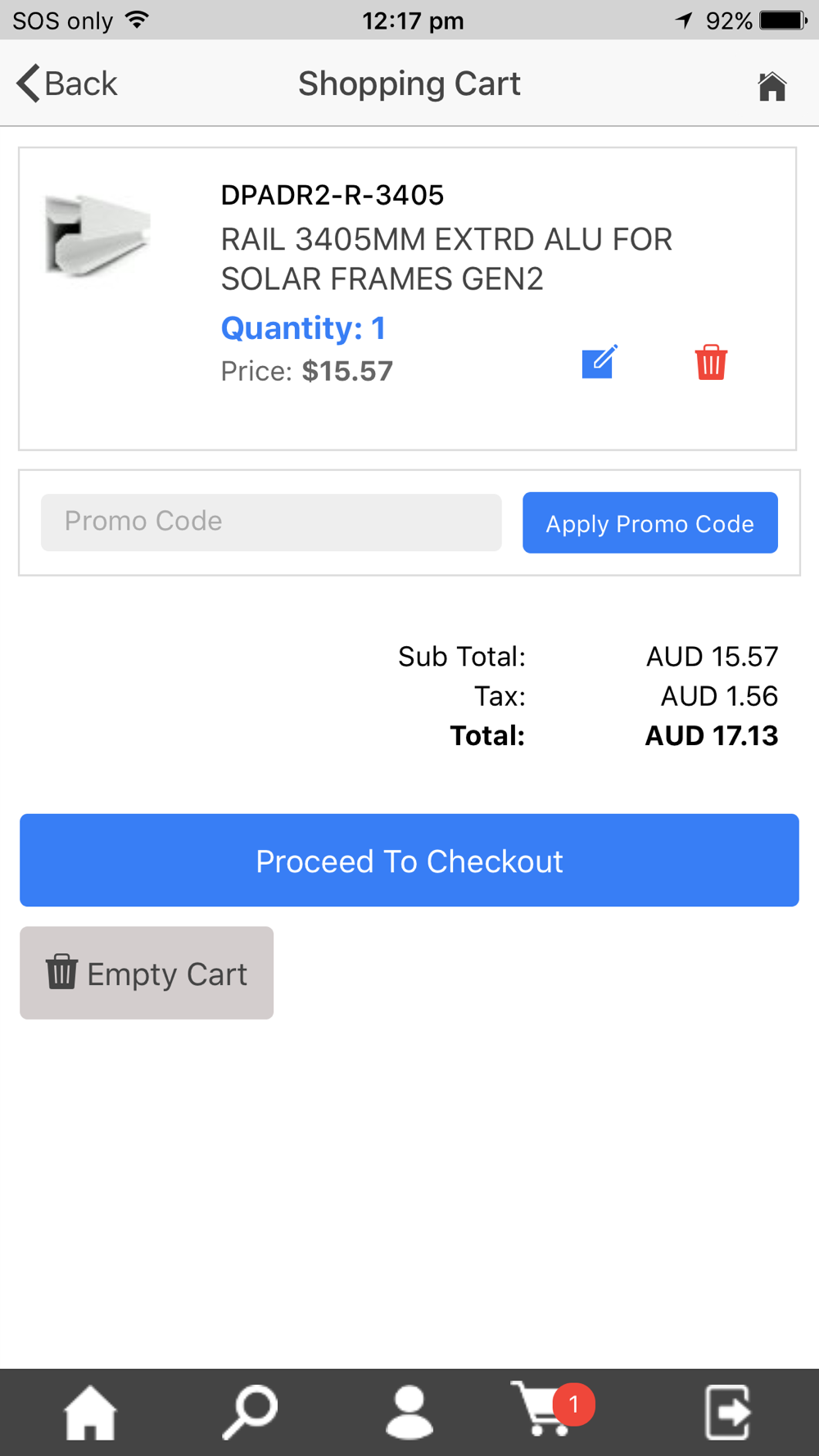Open account profile icon in bottom bar
This screenshot has width=819, height=1456.
pos(409,1412)
